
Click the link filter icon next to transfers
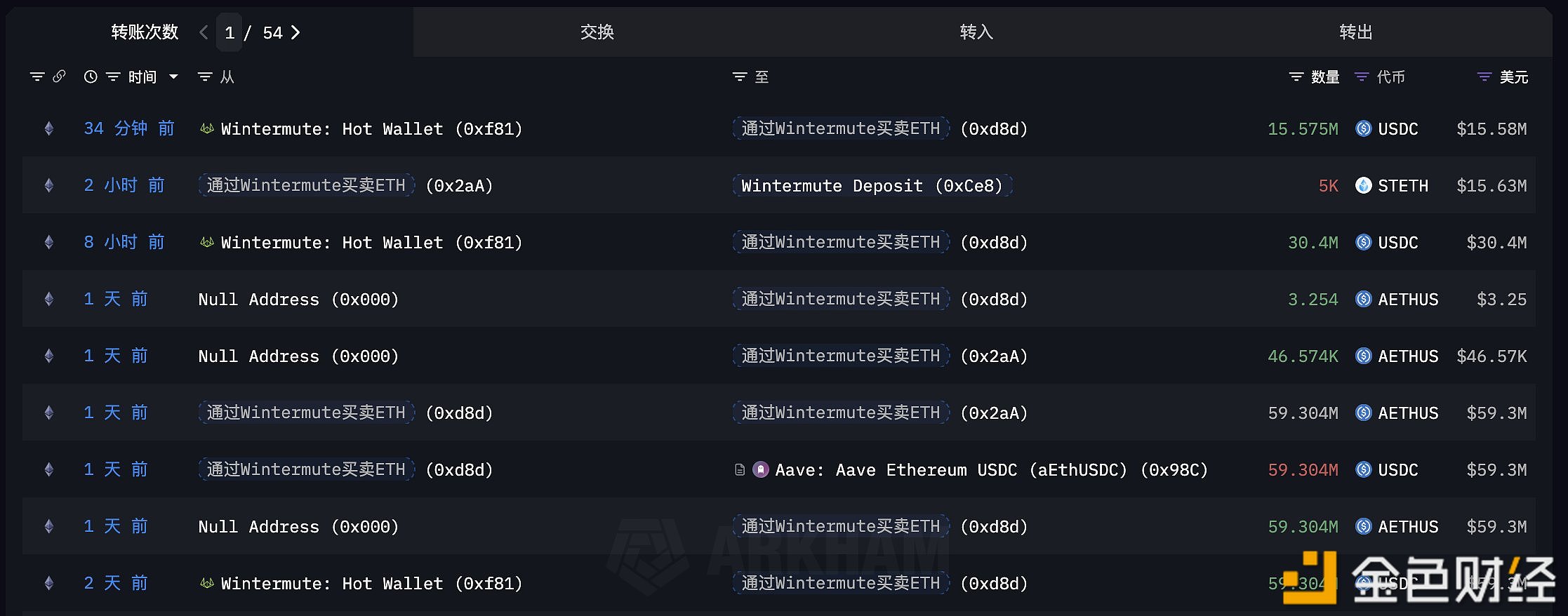click(60, 76)
